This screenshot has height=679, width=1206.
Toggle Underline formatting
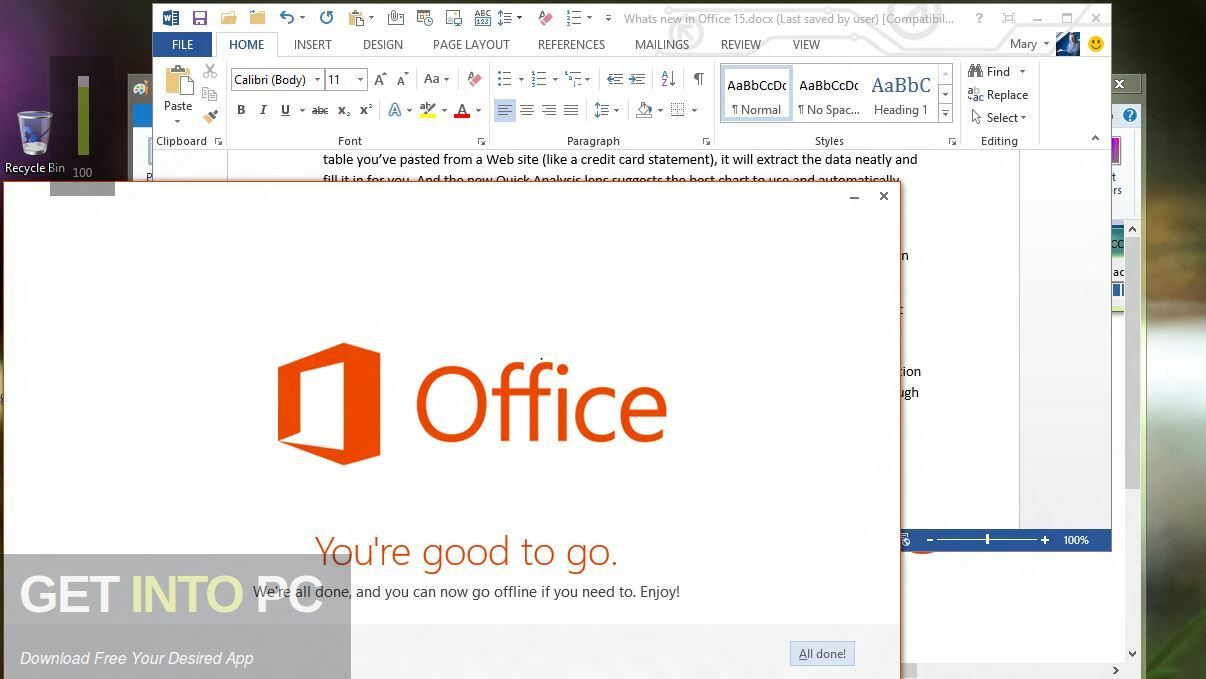click(x=285, y=110)
